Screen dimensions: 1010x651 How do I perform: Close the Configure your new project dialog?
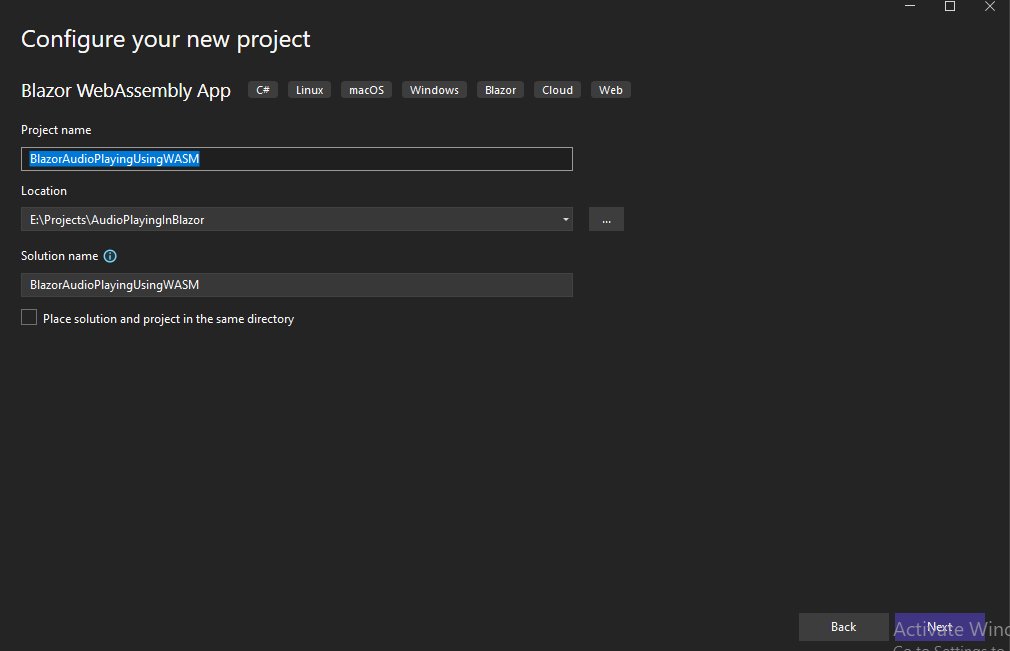coord(989,7)
